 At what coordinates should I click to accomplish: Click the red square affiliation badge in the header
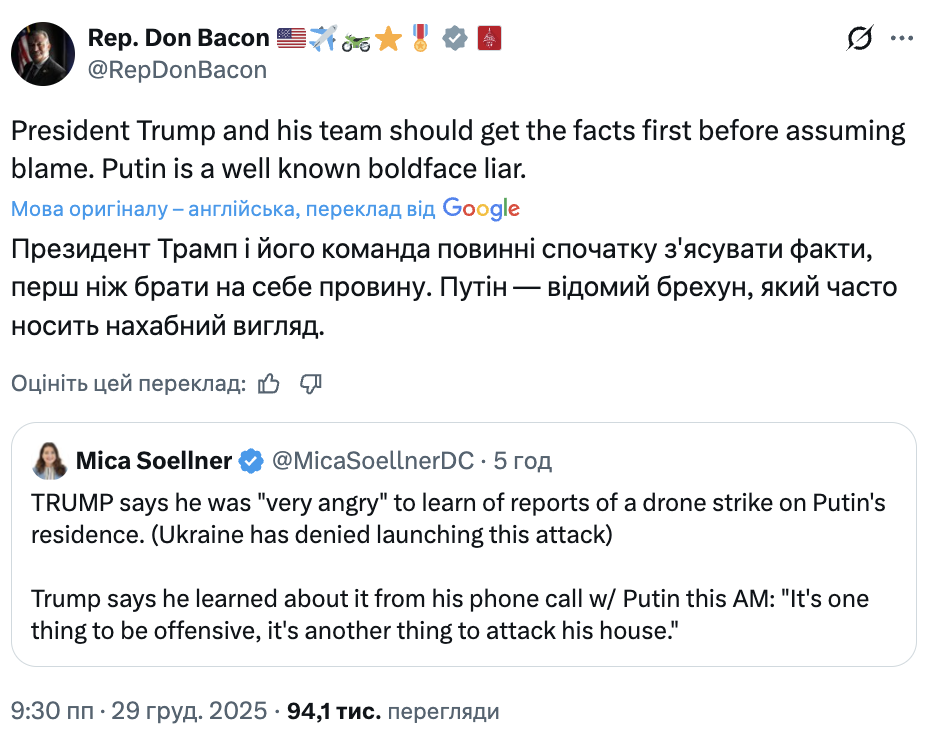point(489,37)
